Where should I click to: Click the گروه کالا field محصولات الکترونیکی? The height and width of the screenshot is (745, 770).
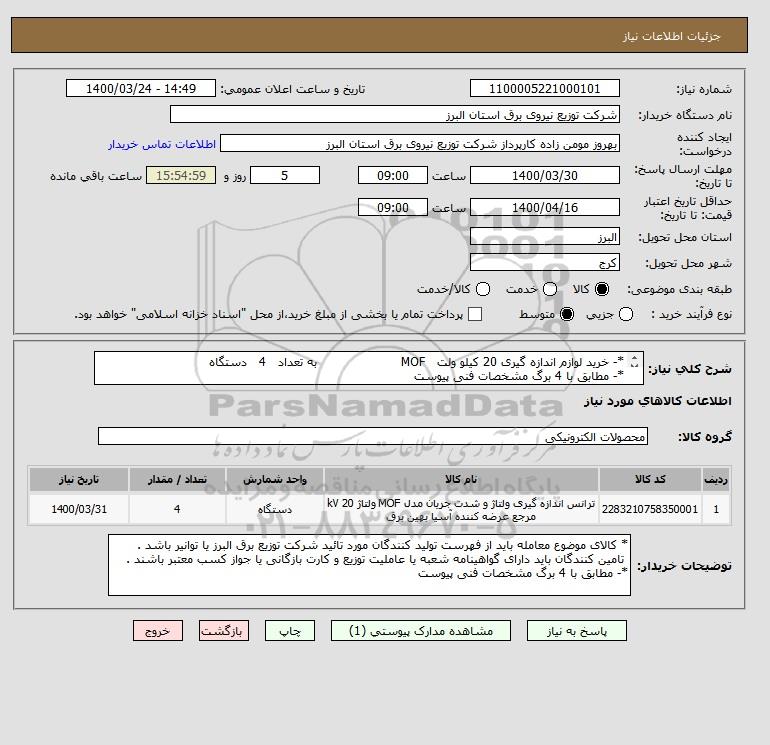point(373,436)
